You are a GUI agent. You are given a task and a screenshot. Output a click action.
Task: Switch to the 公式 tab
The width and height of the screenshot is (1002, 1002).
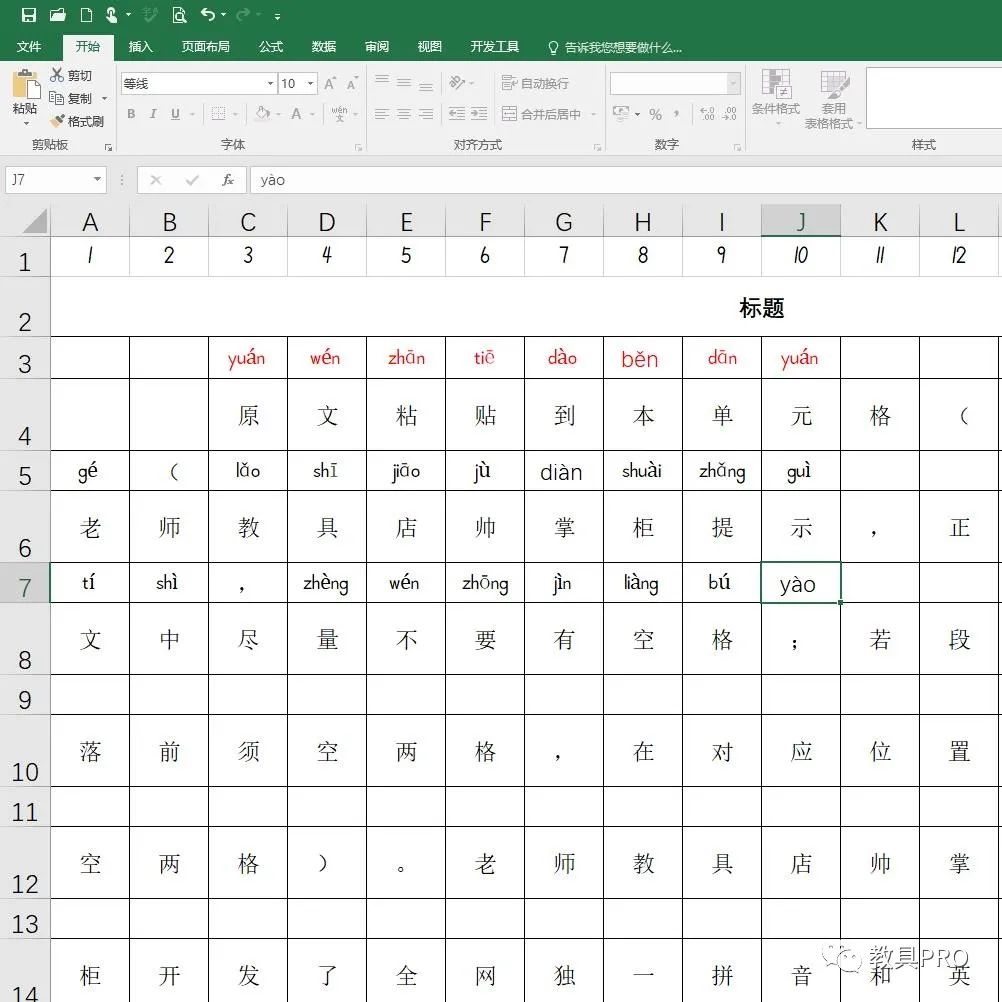pyautogui.click(x=271, y=47)
